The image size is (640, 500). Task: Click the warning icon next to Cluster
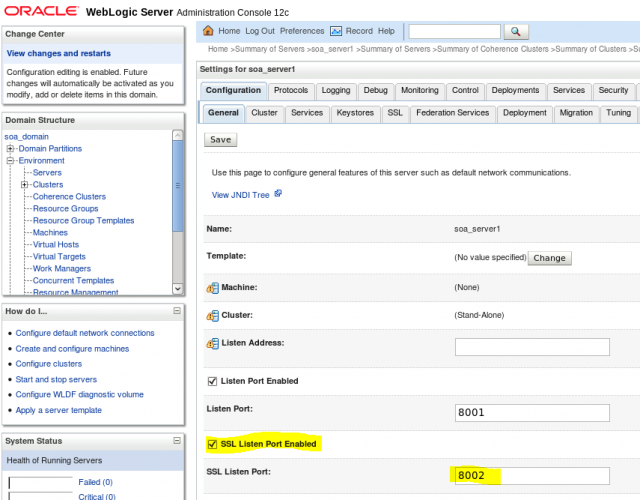tap(212, 316)
